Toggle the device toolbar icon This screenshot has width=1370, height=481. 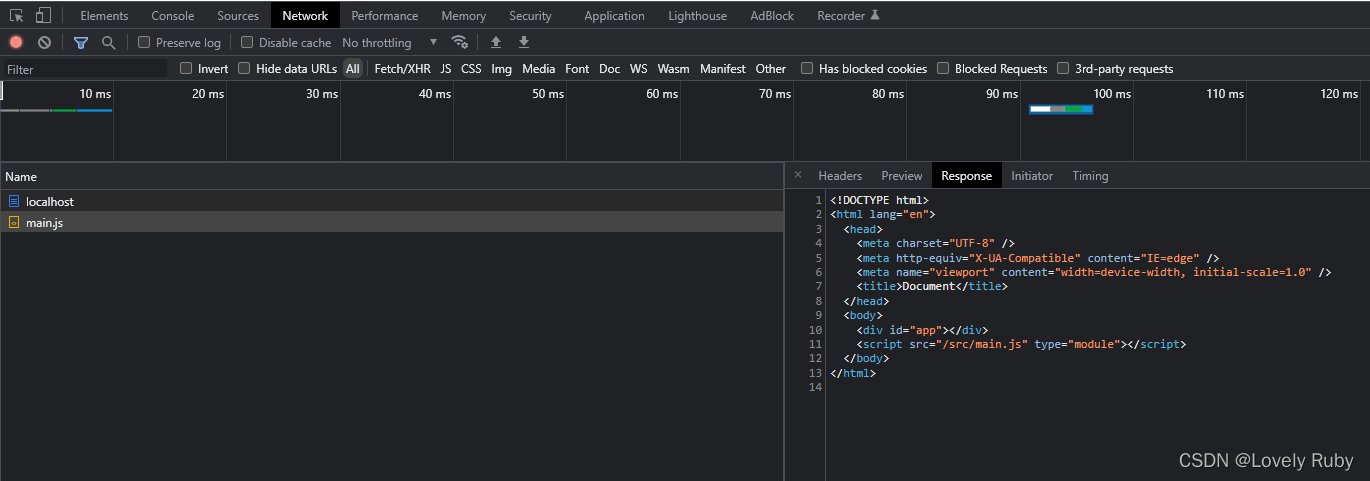coord(43,15)
